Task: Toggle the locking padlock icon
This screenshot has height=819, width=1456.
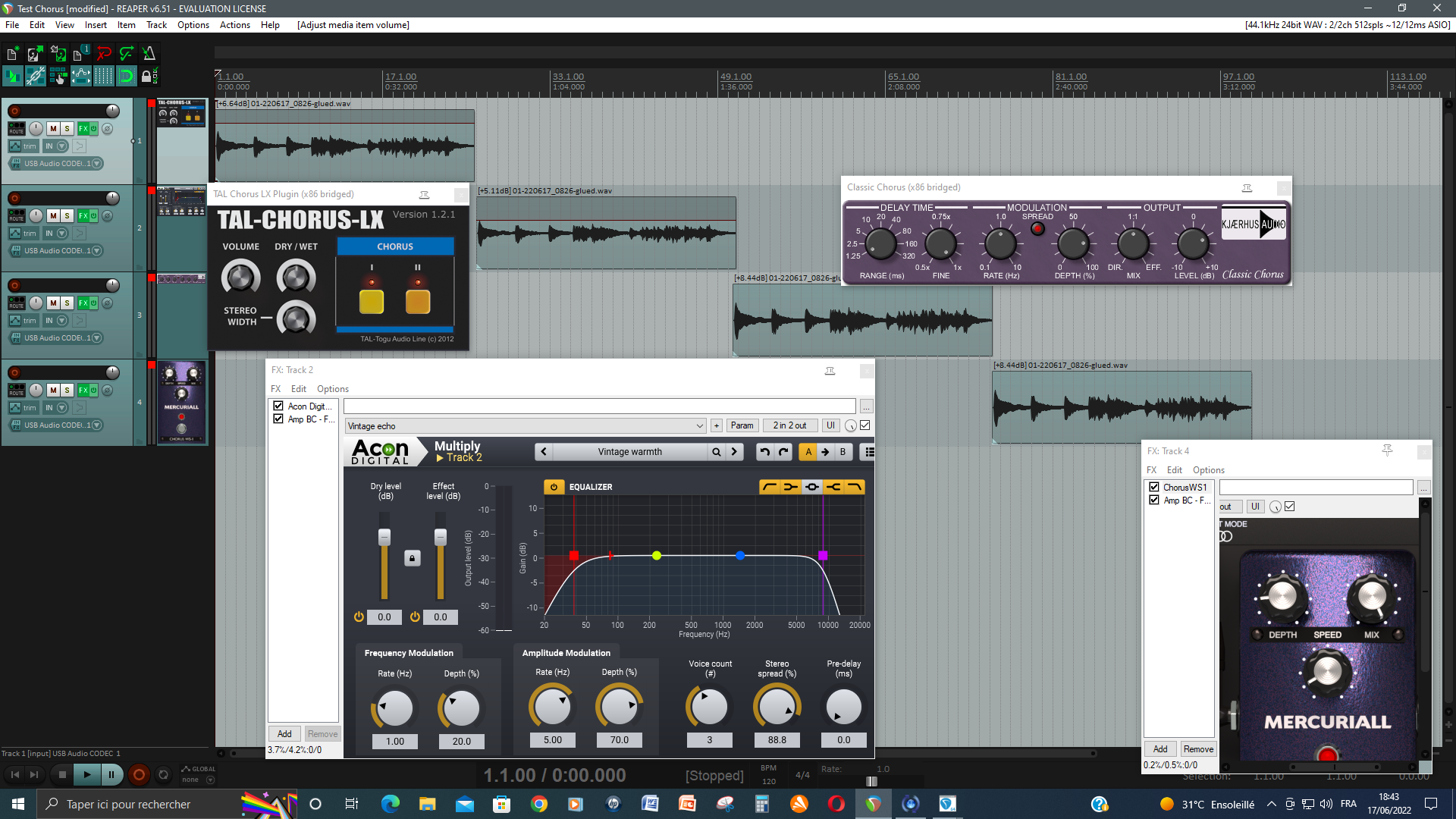Action: click(x=147, y=76)
